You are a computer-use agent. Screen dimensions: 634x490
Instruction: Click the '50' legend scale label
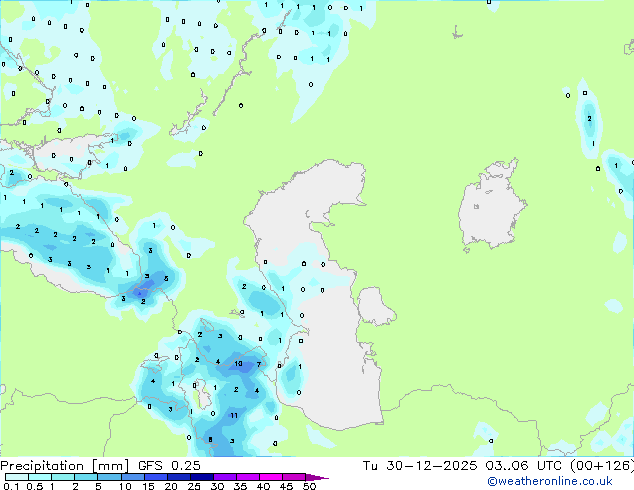309,486
